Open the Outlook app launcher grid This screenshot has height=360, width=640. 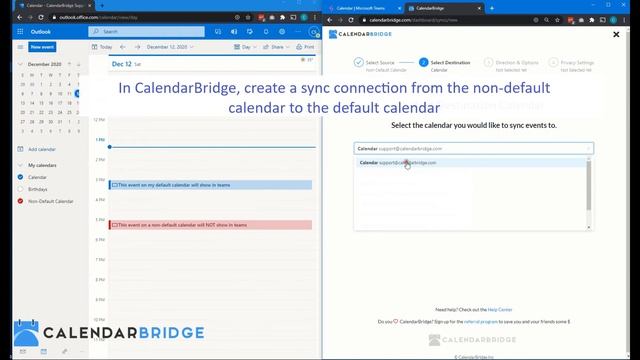(20, 31)
